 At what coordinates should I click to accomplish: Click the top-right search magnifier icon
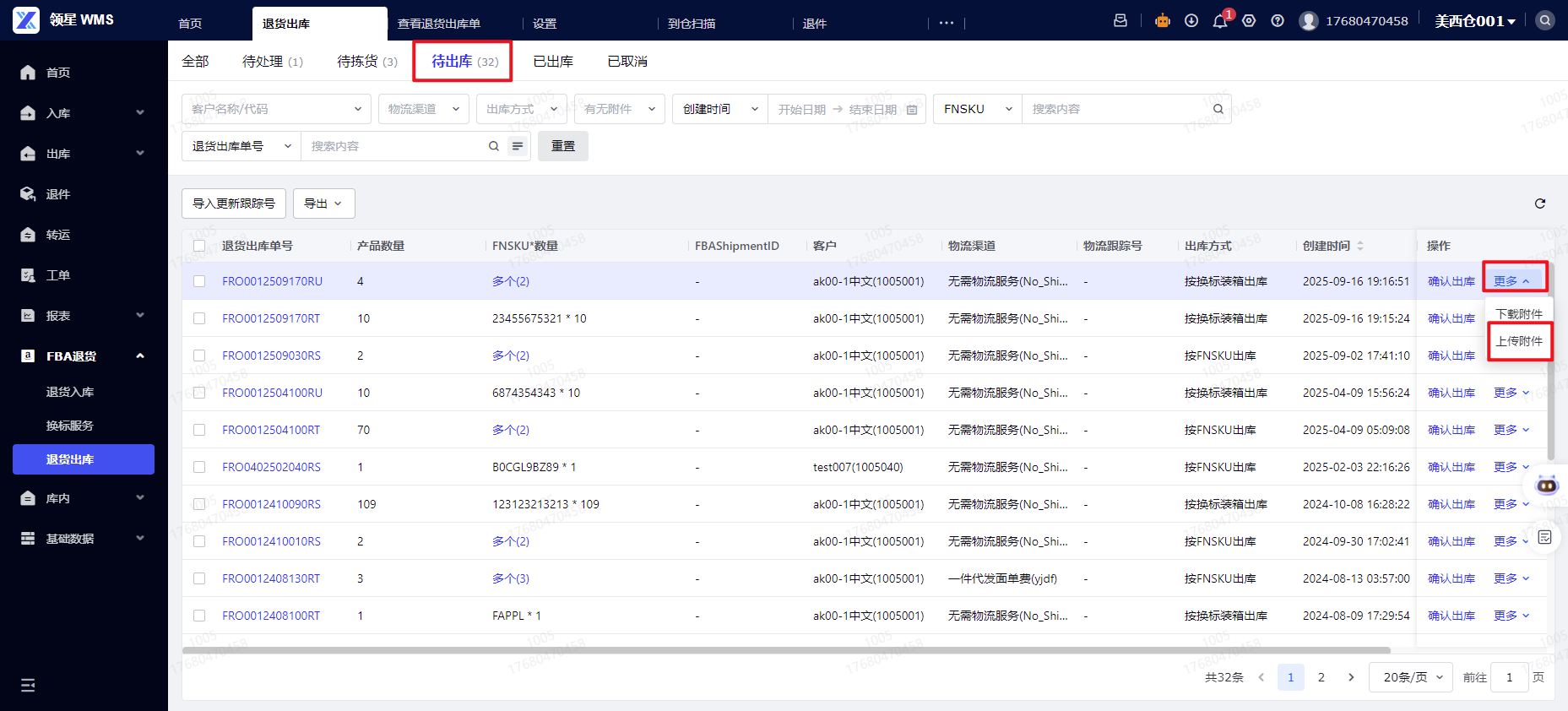1544,21
